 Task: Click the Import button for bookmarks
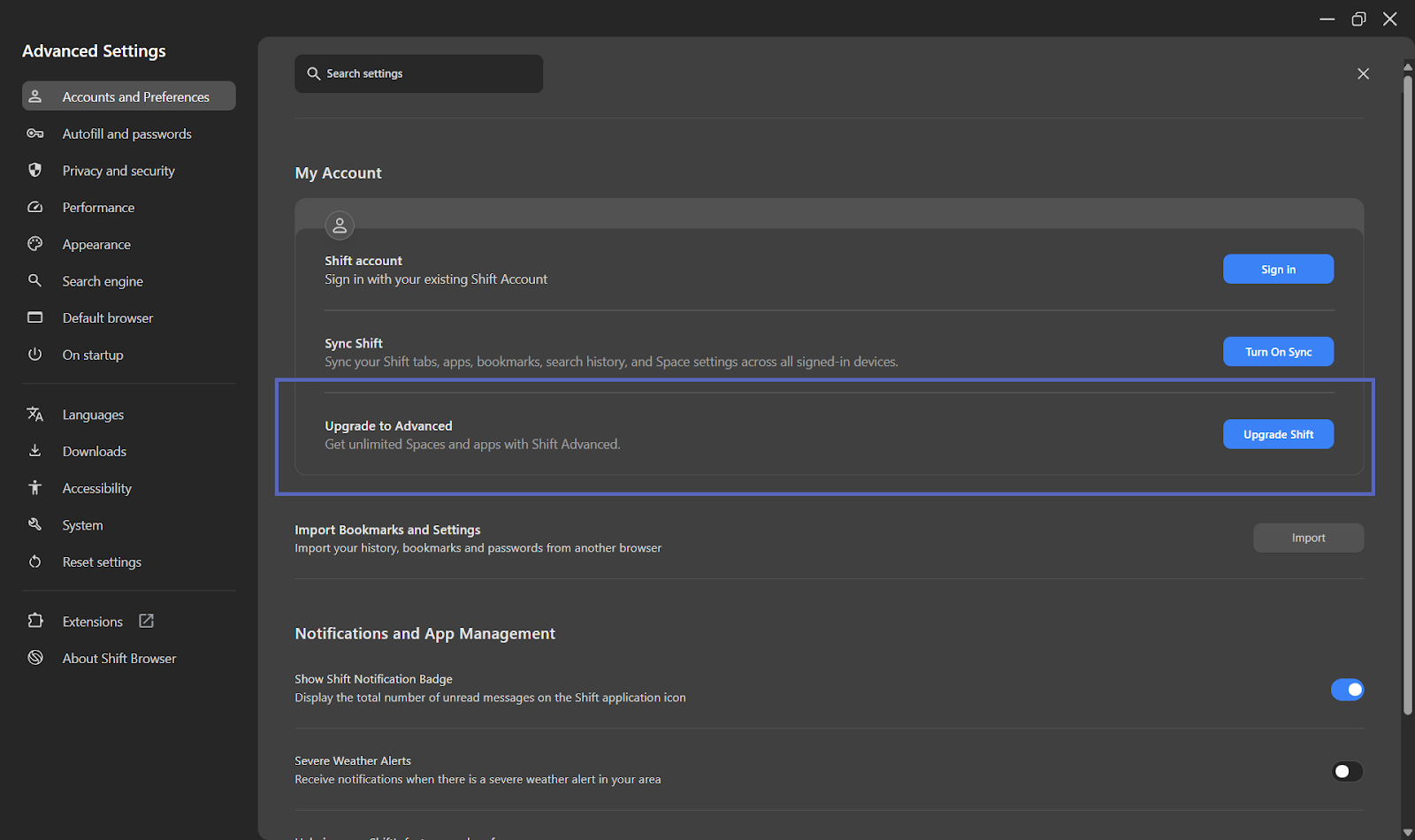1308,538
